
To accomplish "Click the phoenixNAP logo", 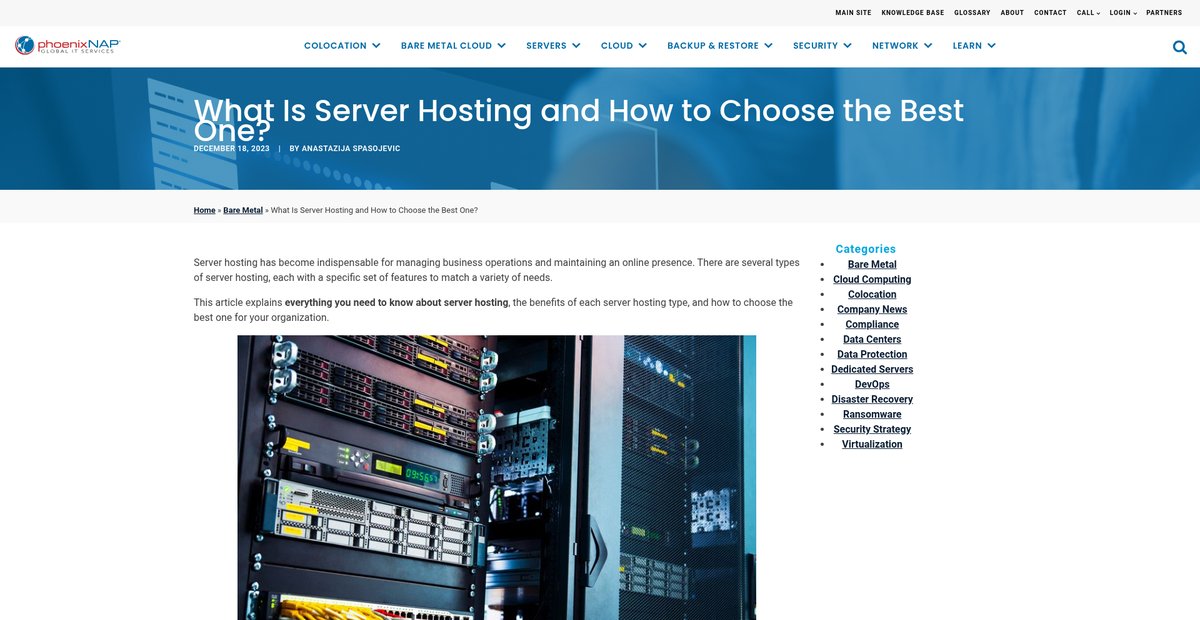I will click(67, 45).
